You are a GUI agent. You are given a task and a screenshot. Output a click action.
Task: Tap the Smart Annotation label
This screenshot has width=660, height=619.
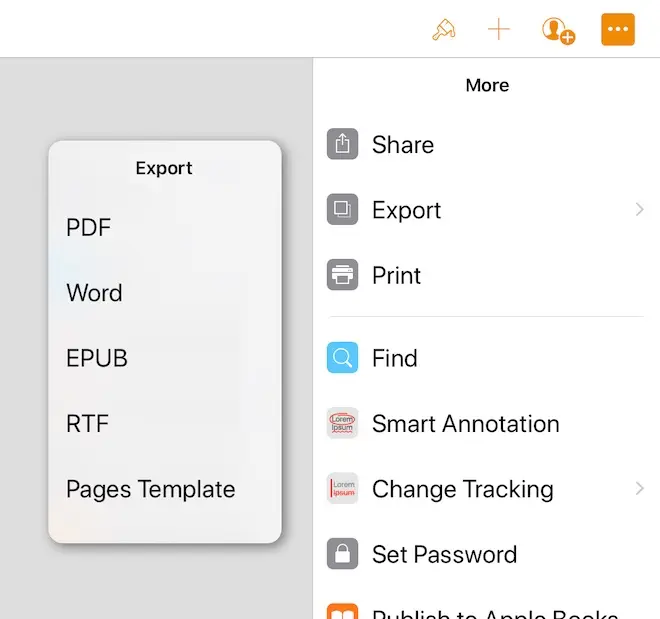tap(465, 423)
